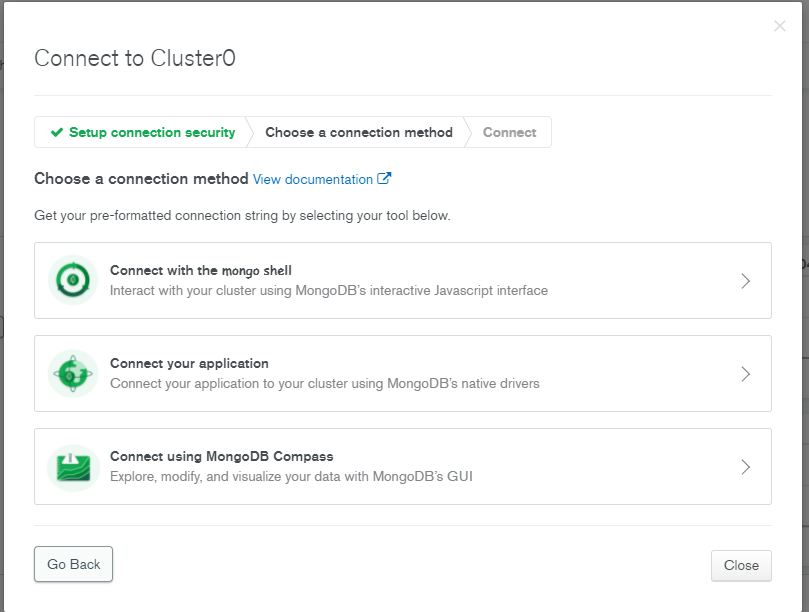Click the 'Interact with your cluster' description text

328,291
